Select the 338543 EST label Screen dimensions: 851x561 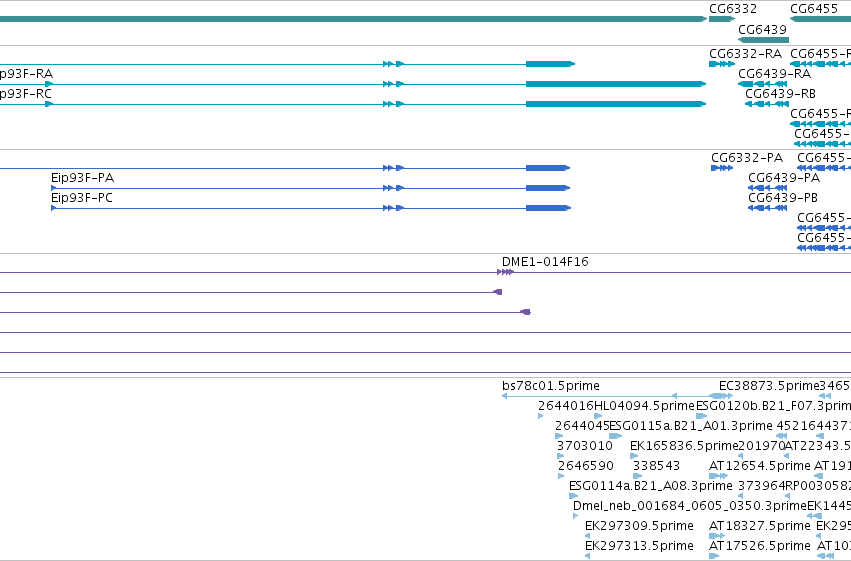656,466
